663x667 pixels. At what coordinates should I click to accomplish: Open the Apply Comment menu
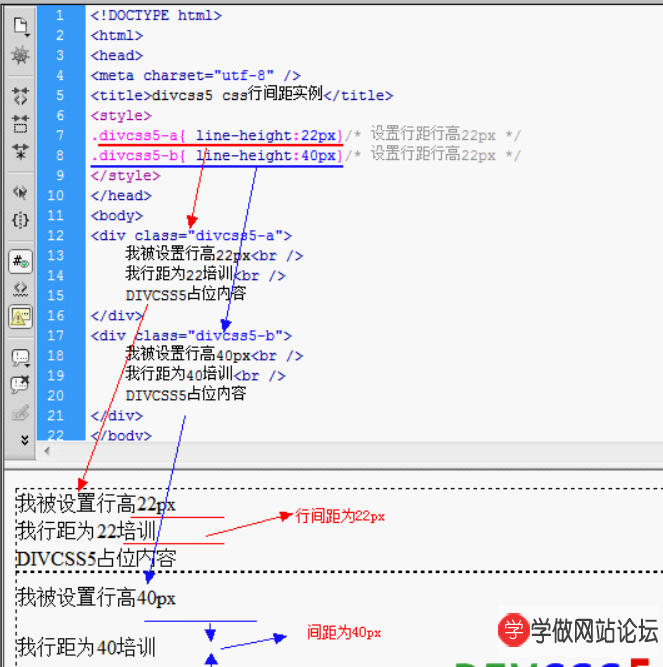click(20, 357)
